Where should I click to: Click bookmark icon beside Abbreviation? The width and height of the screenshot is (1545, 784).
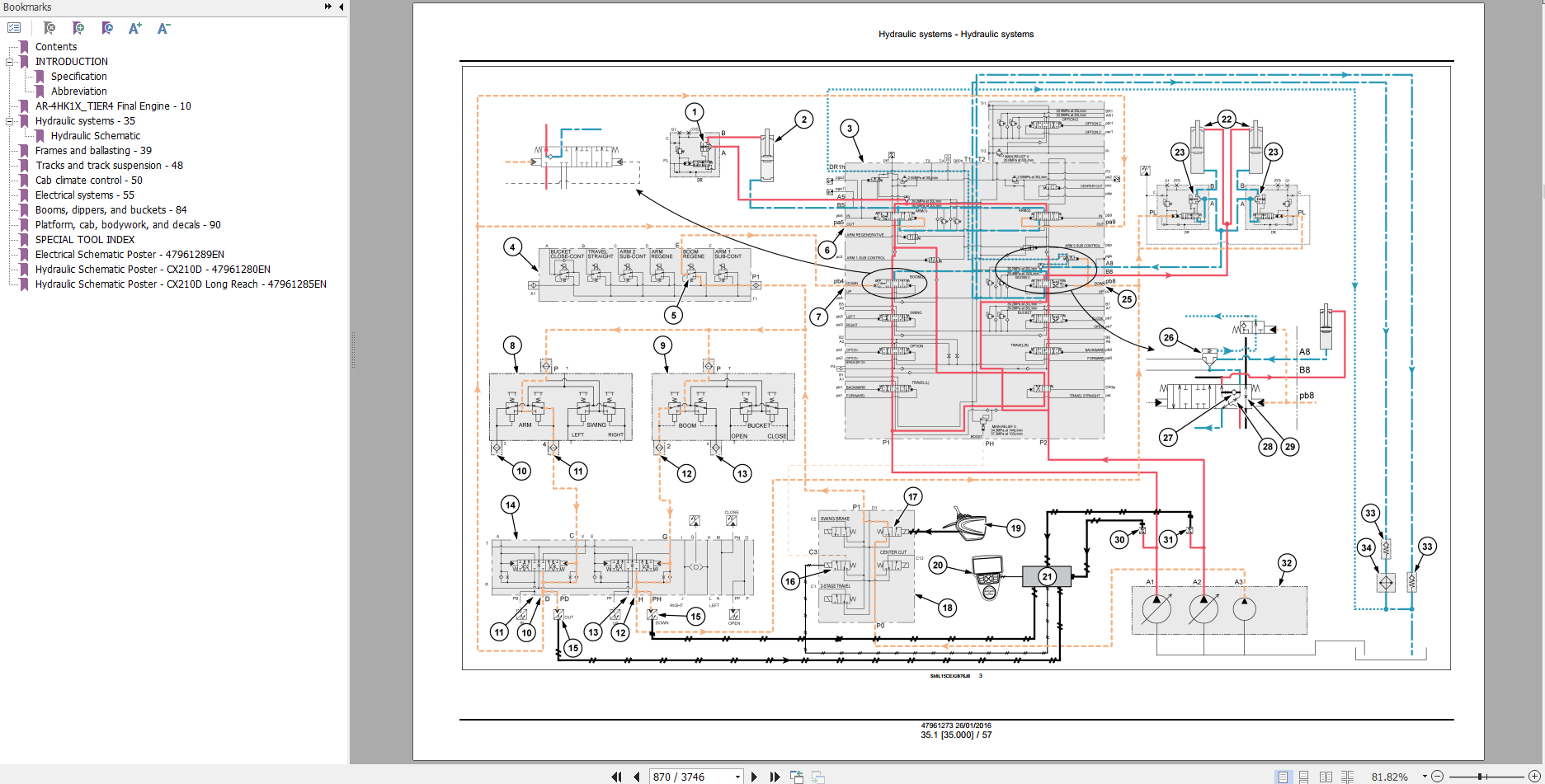[40, 92]
